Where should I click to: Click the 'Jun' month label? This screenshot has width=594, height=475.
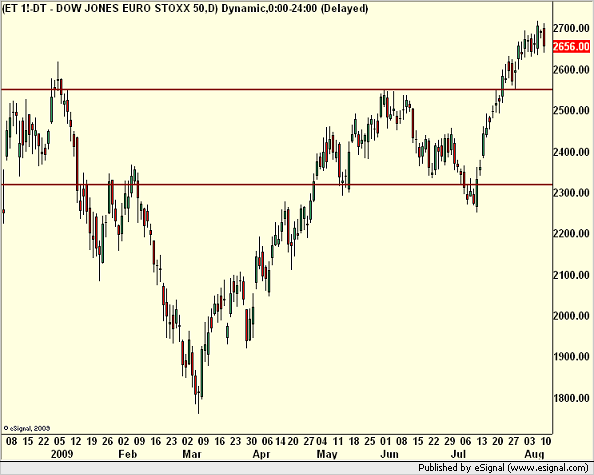pos(389,454)
